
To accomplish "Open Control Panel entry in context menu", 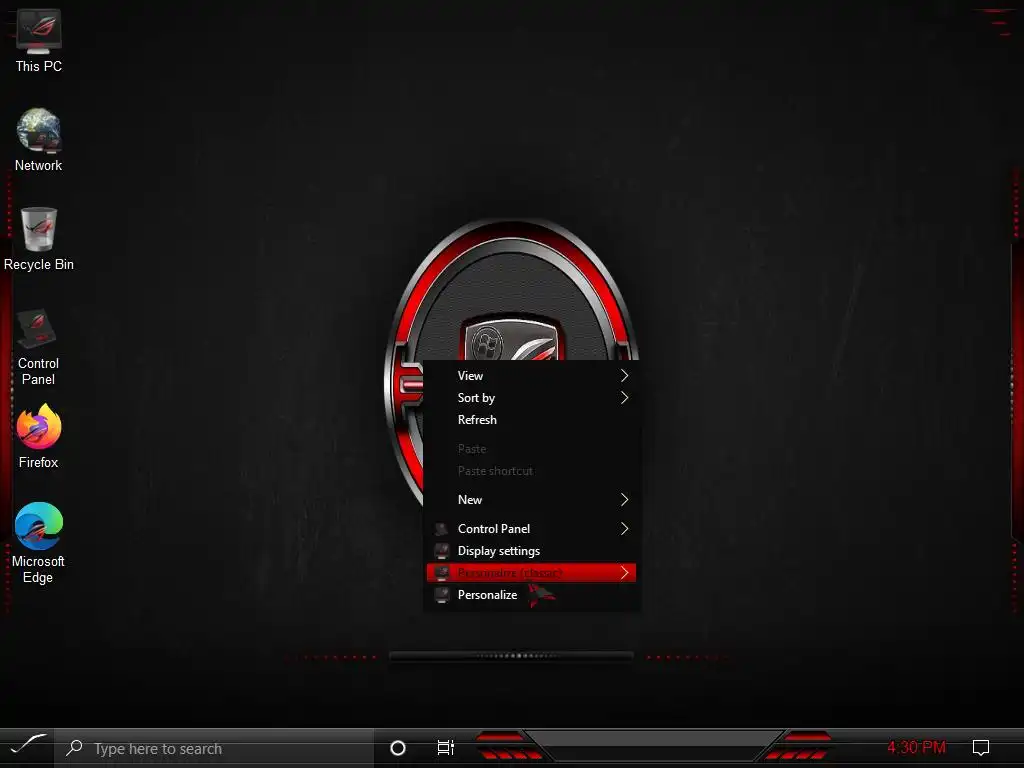I will 531,528.
